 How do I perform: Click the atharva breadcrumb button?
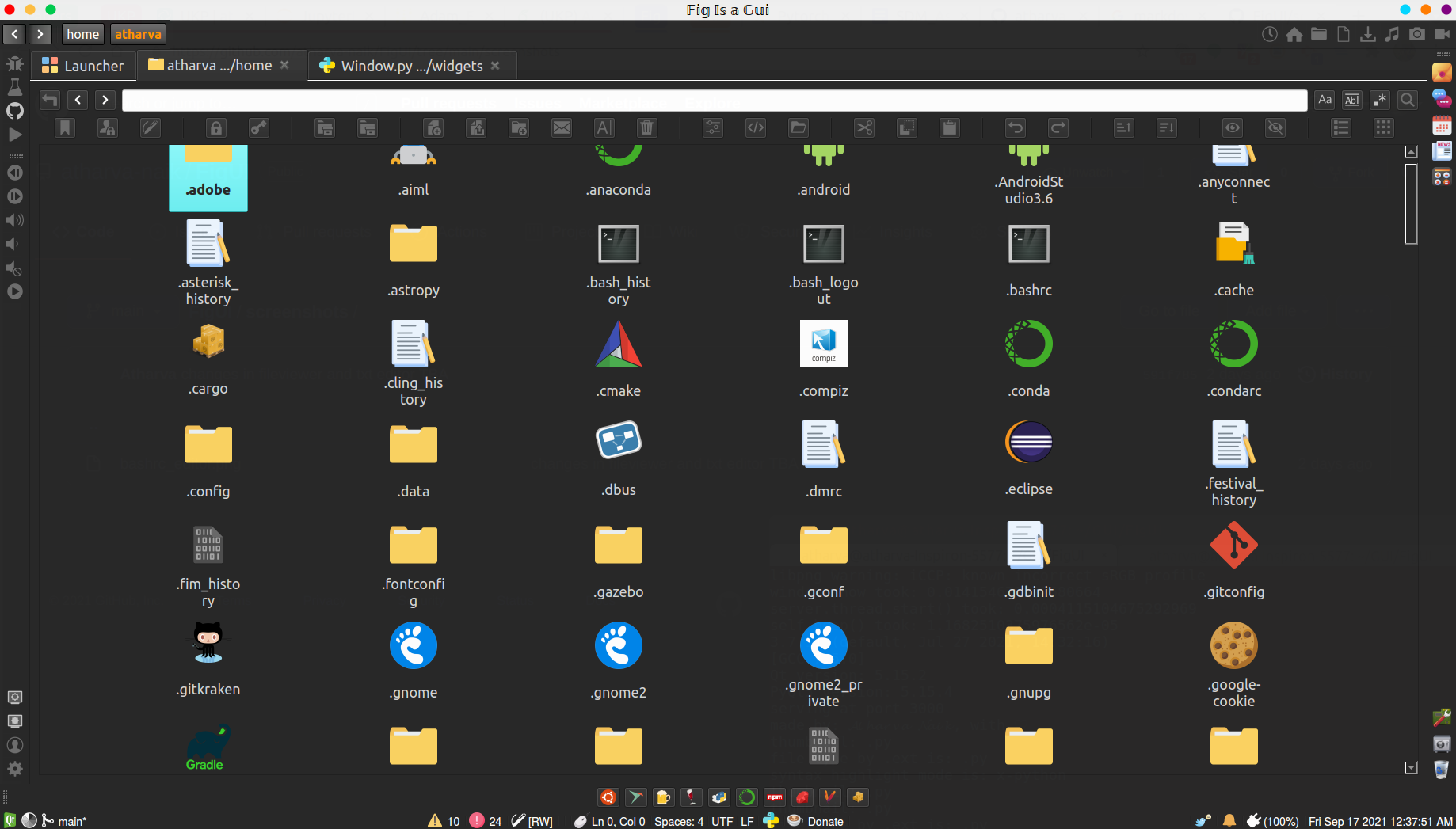[138, 34]
